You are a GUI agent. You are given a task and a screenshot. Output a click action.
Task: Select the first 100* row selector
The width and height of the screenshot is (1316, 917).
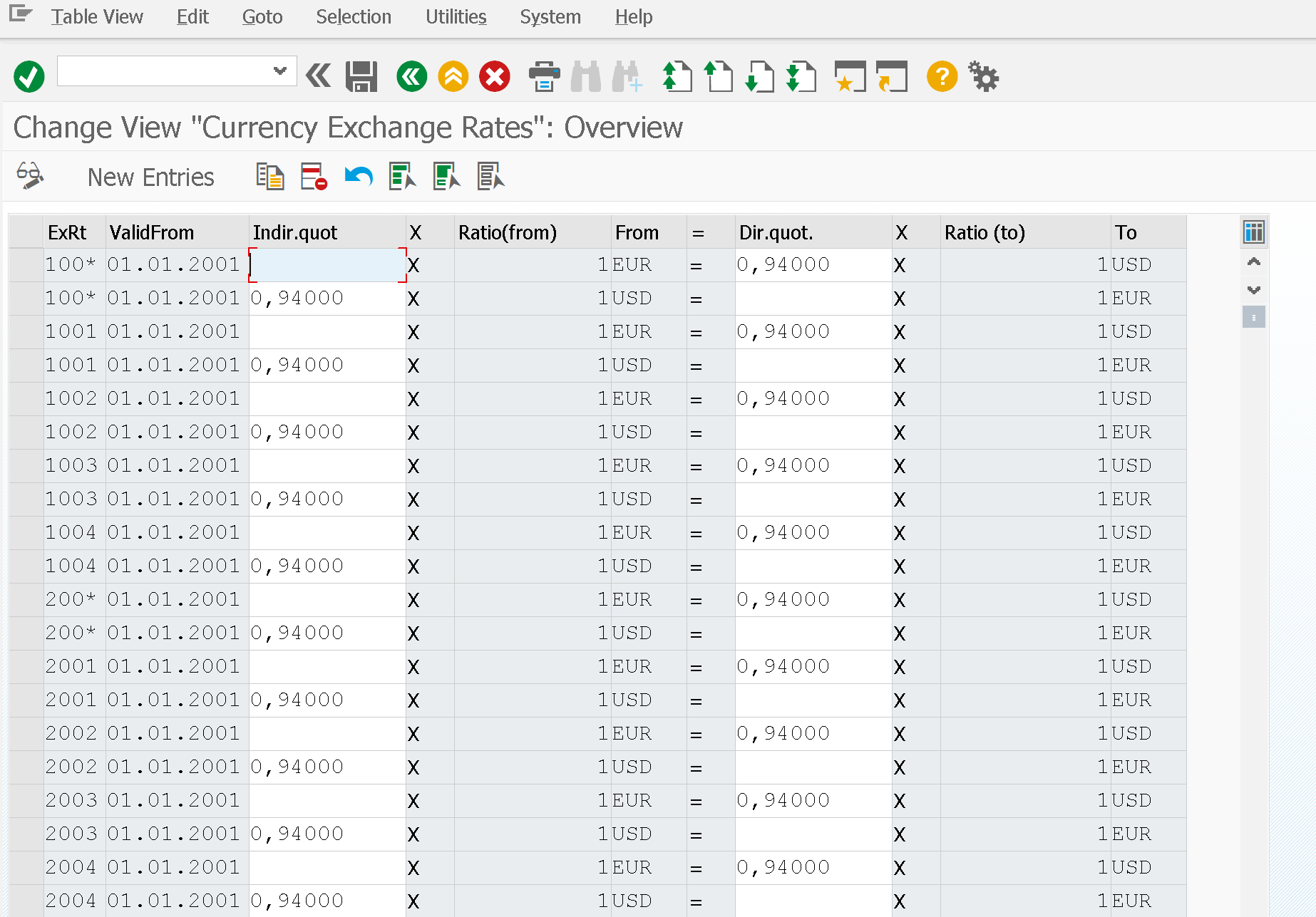[x=26, y=265]
